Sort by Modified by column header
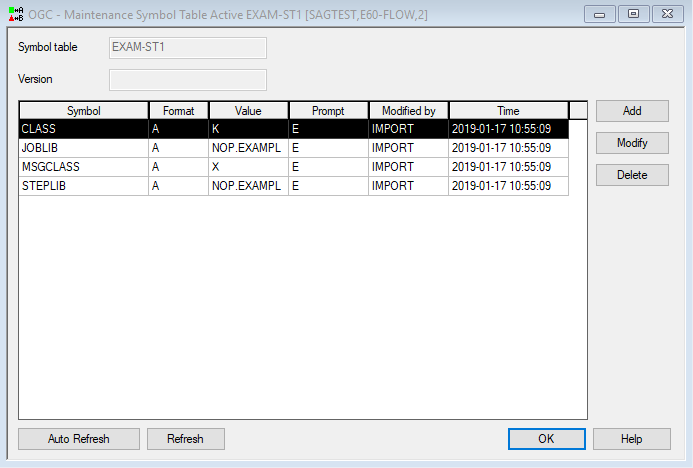 pos(408,111)
